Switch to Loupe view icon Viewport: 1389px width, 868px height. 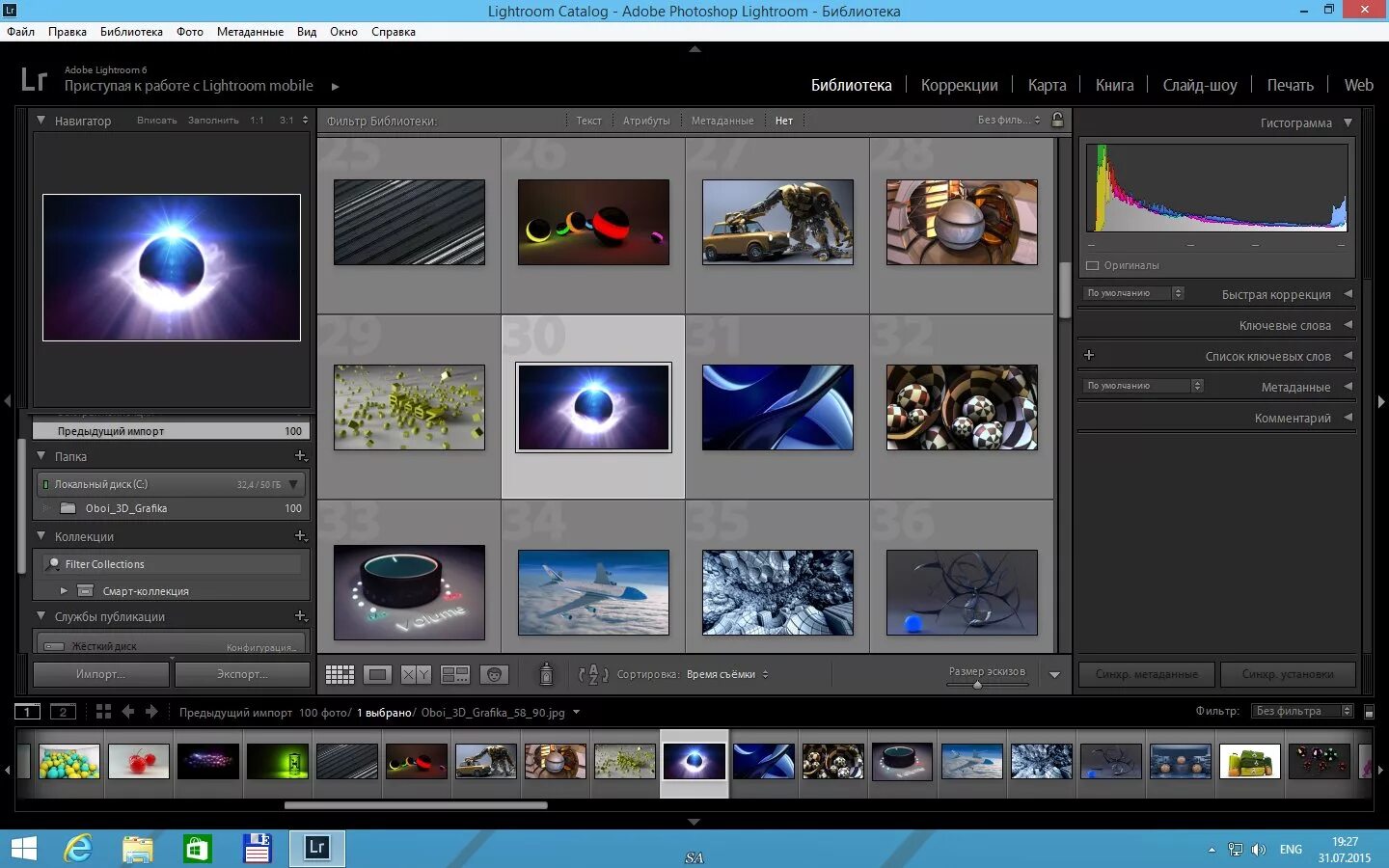coord(378,674)
